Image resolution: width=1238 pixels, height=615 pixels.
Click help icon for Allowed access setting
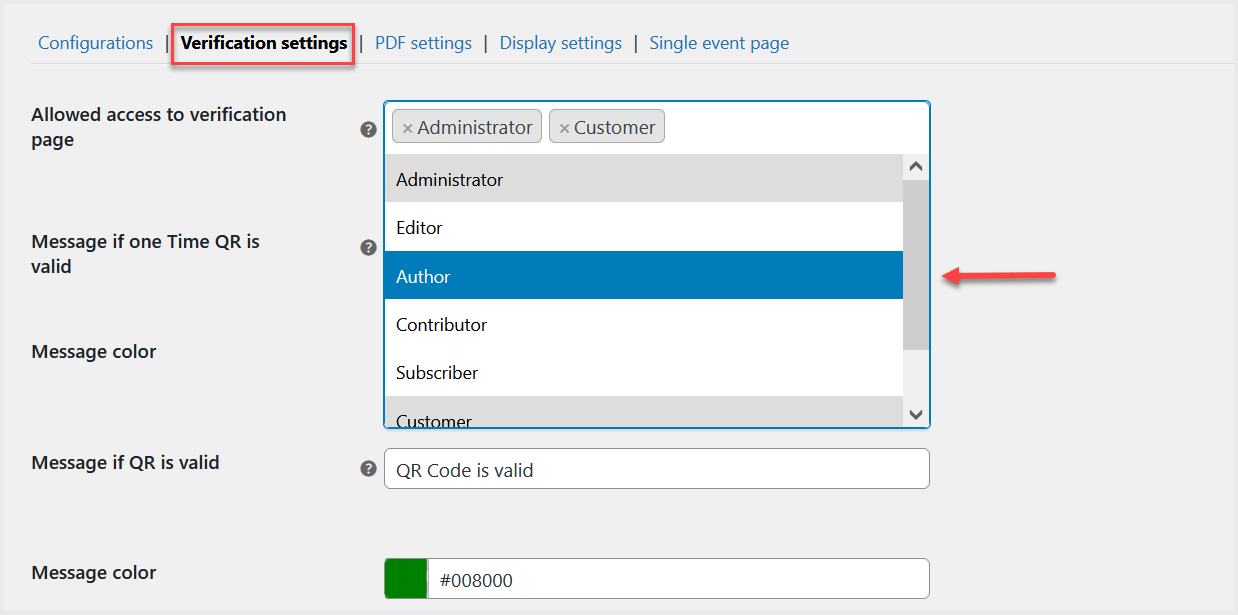click(x=369, y=129)
